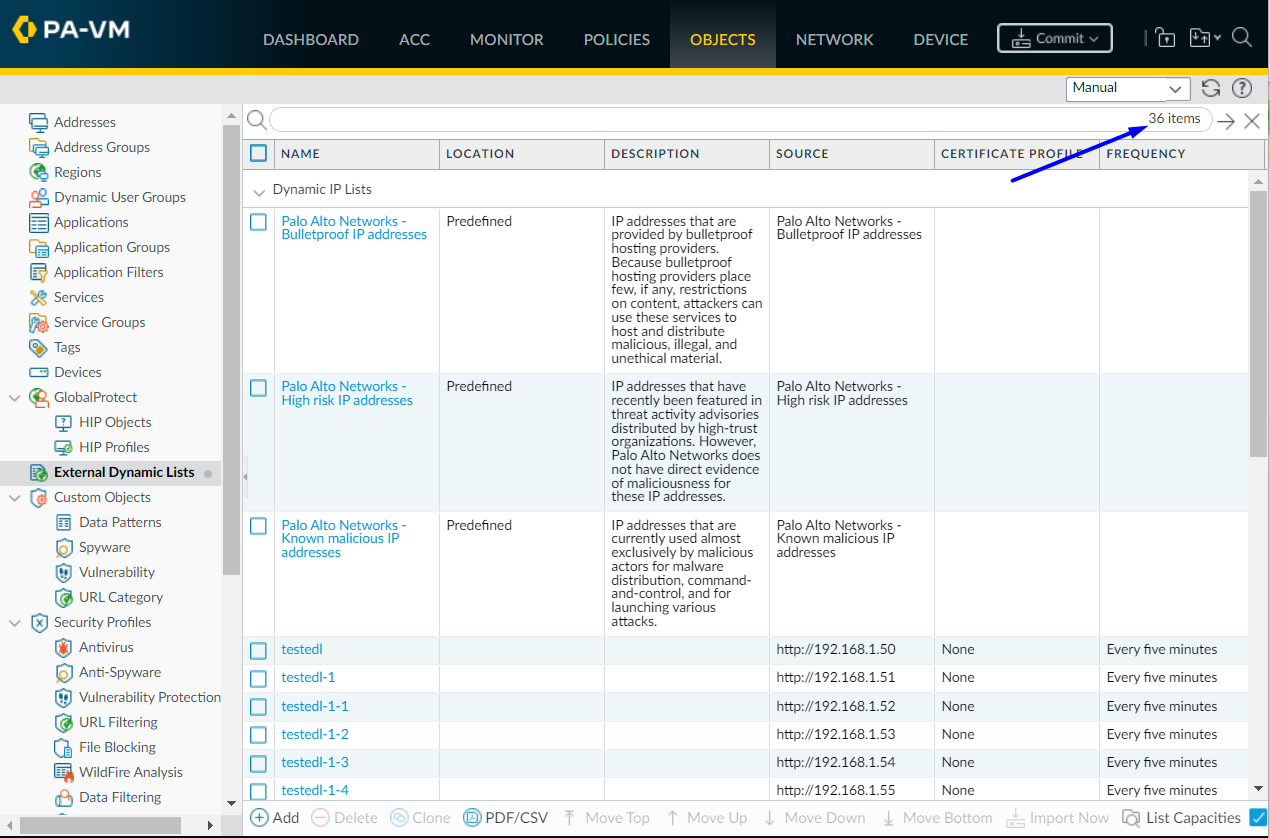
Task: Select the header checkbox to choose all rows
Action: (258, 153)
